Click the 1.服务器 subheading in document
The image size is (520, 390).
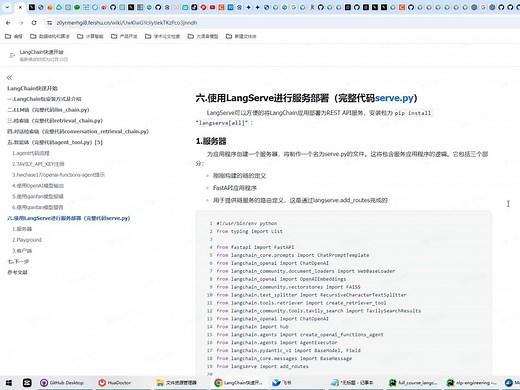tap(211, 141)
